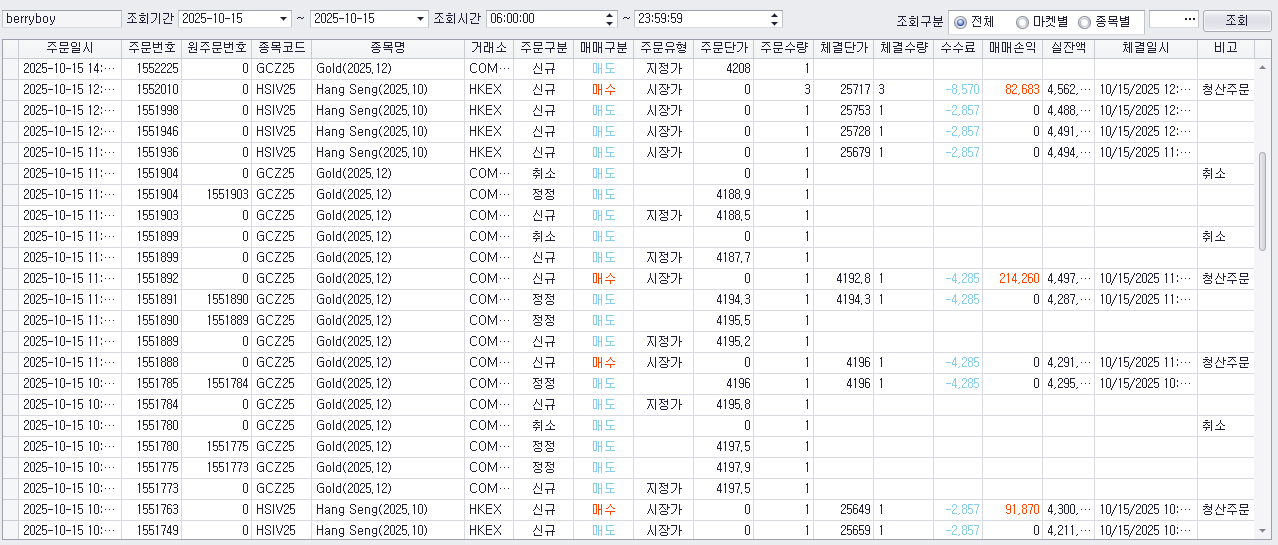
Task: Increase the 06:00:00 start time with up arrow
Action: point(610,15)
